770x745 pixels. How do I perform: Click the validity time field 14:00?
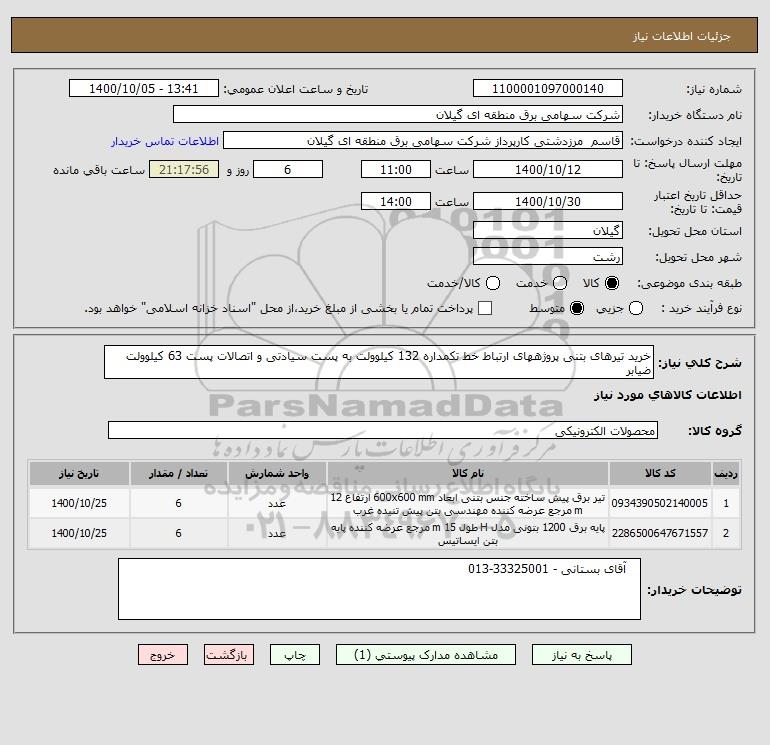click(396, 201)
